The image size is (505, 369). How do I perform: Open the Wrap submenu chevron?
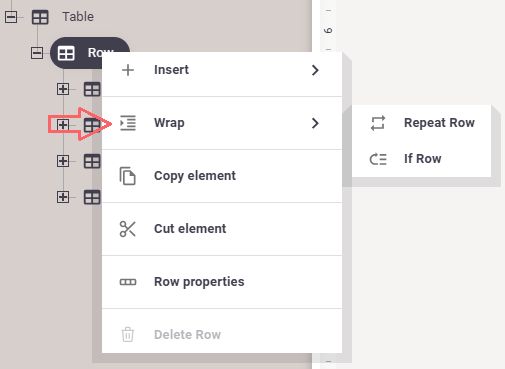pyautogui.click(x=315, y=123)
